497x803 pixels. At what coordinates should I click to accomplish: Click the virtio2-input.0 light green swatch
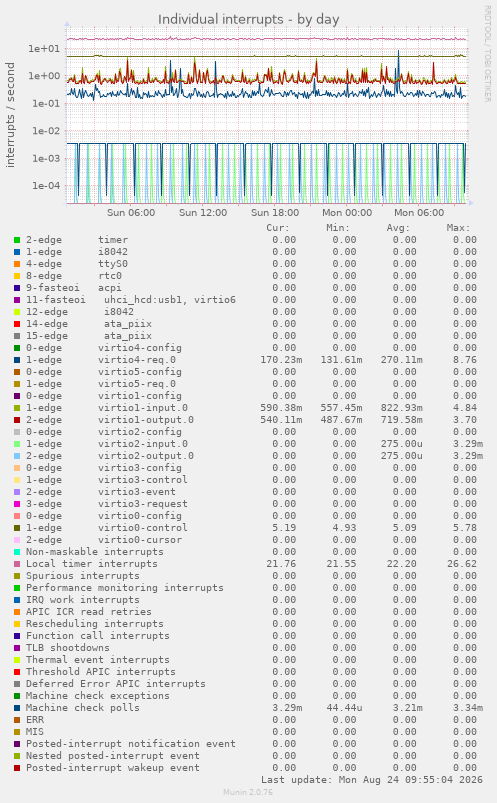click(17, 444)
